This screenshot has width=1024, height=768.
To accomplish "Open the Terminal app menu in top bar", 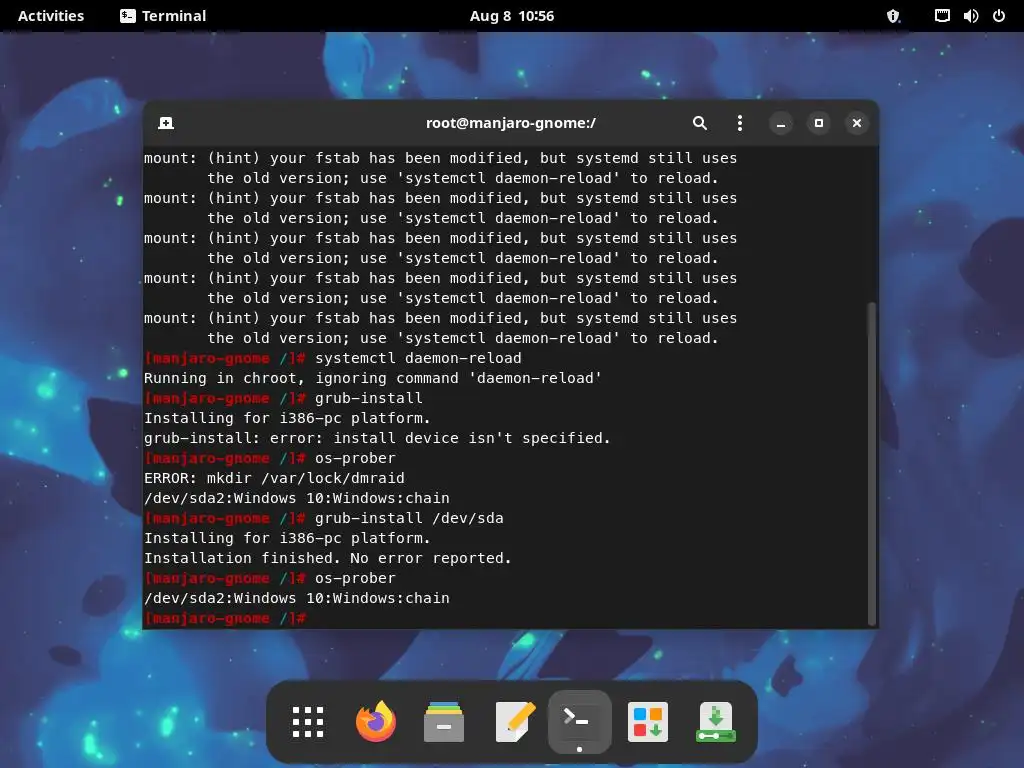I will (x=163, y=16).
